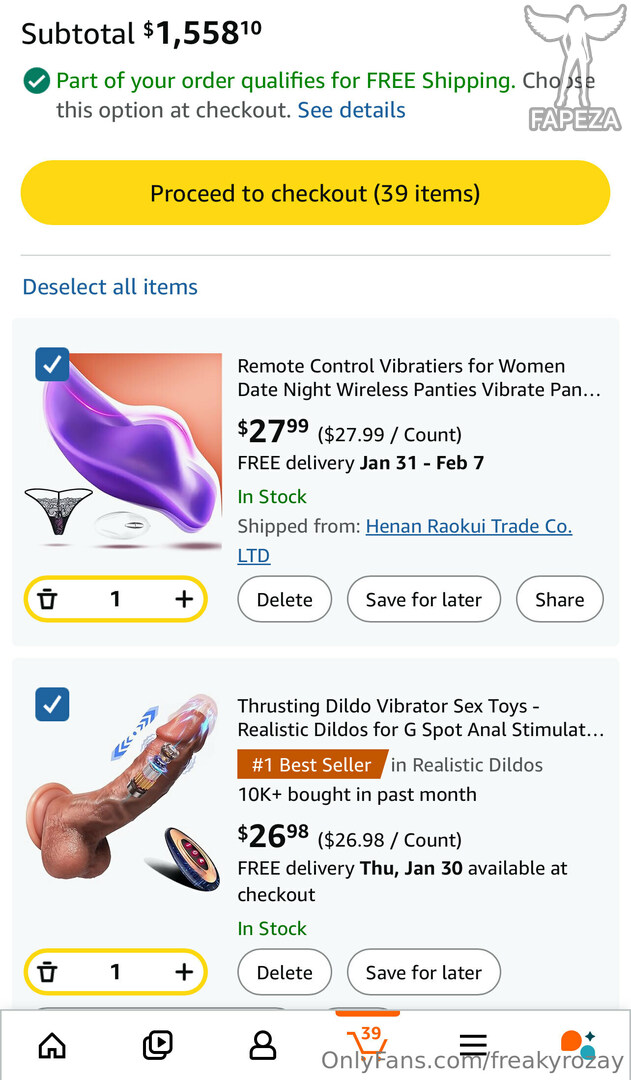Open the AI assistant icon in bottom bar
This screenshot has height=1080, width=631.
pos(577,1044)
